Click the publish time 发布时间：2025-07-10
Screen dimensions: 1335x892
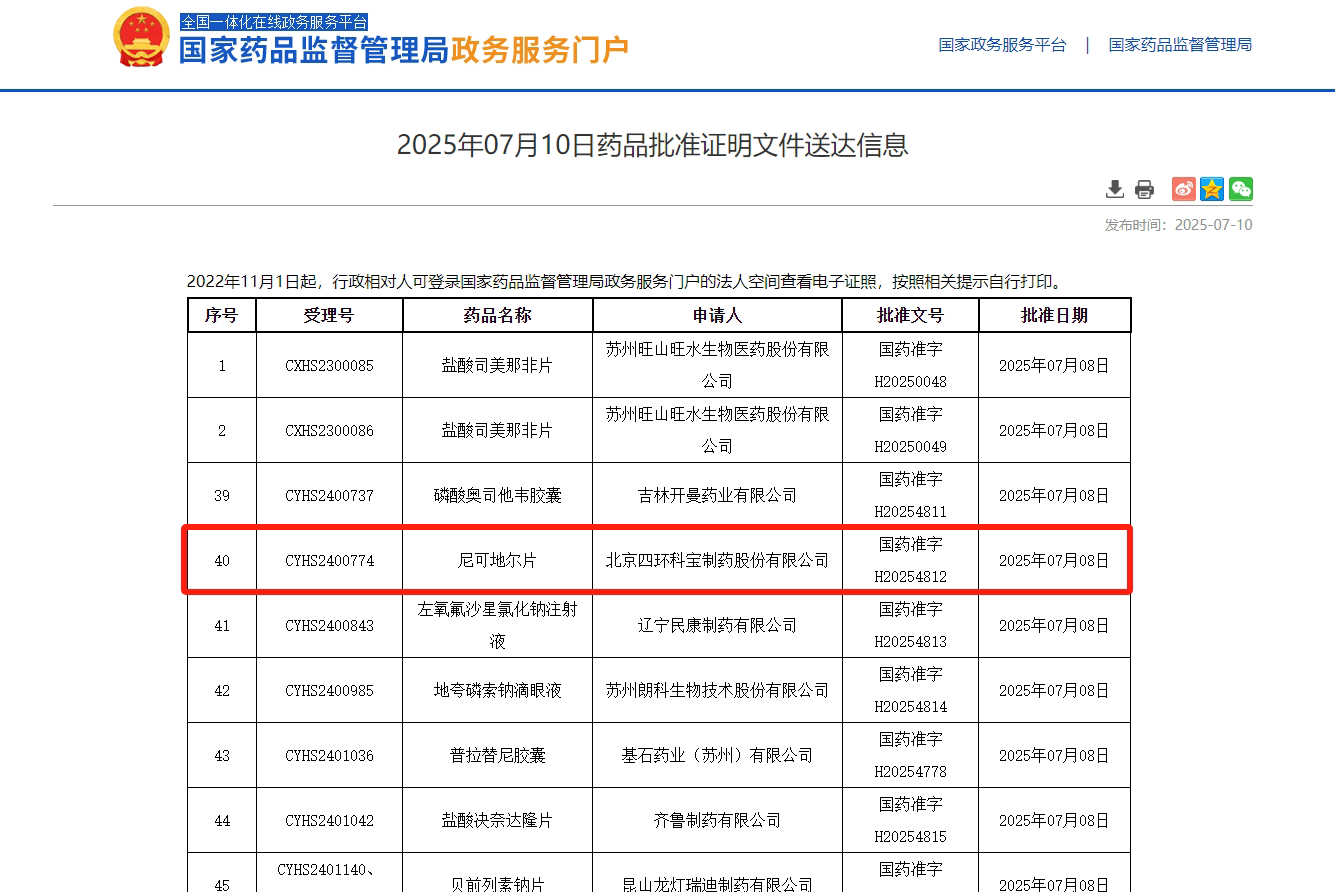point(1178,225)
